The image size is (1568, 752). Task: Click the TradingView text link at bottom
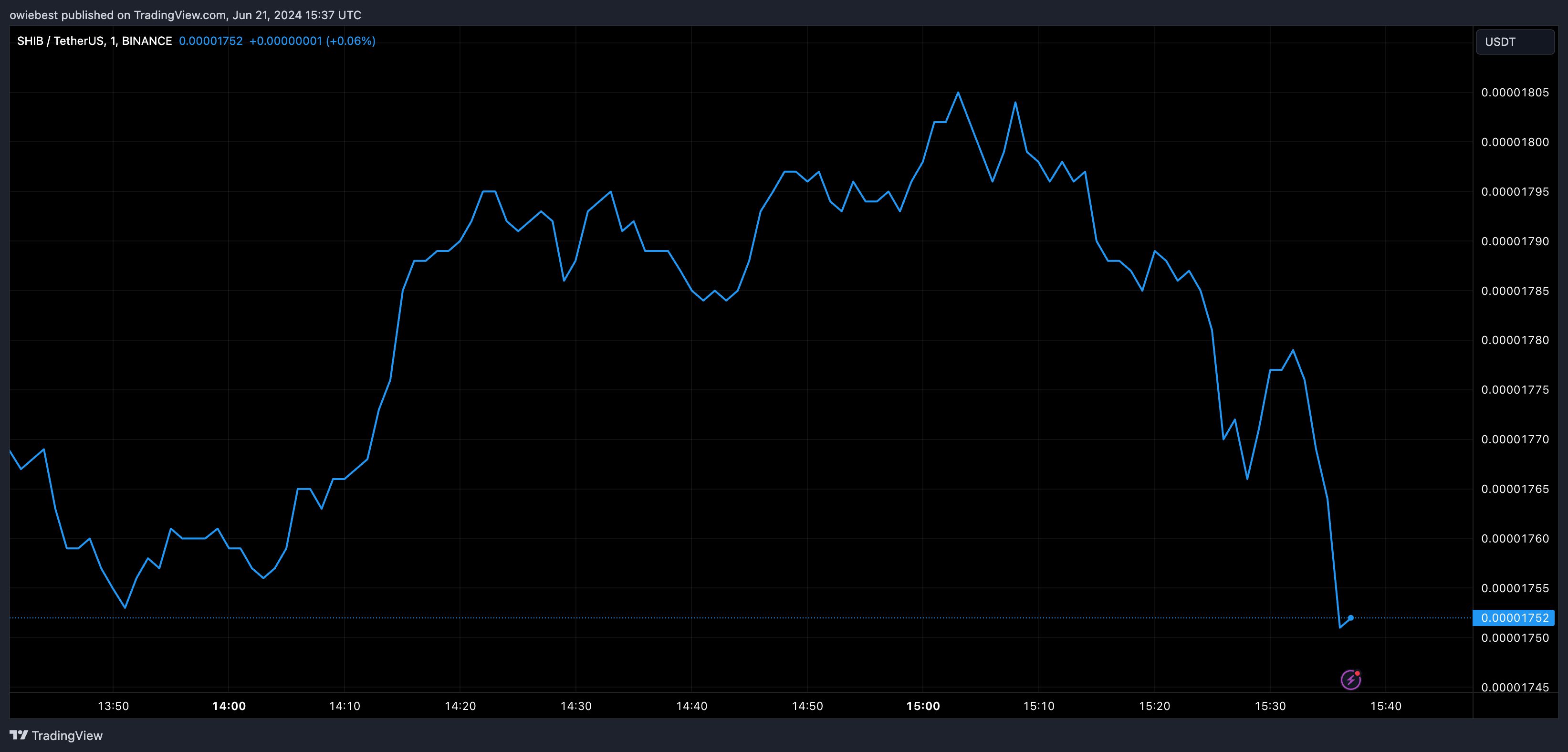coord(67,736)
